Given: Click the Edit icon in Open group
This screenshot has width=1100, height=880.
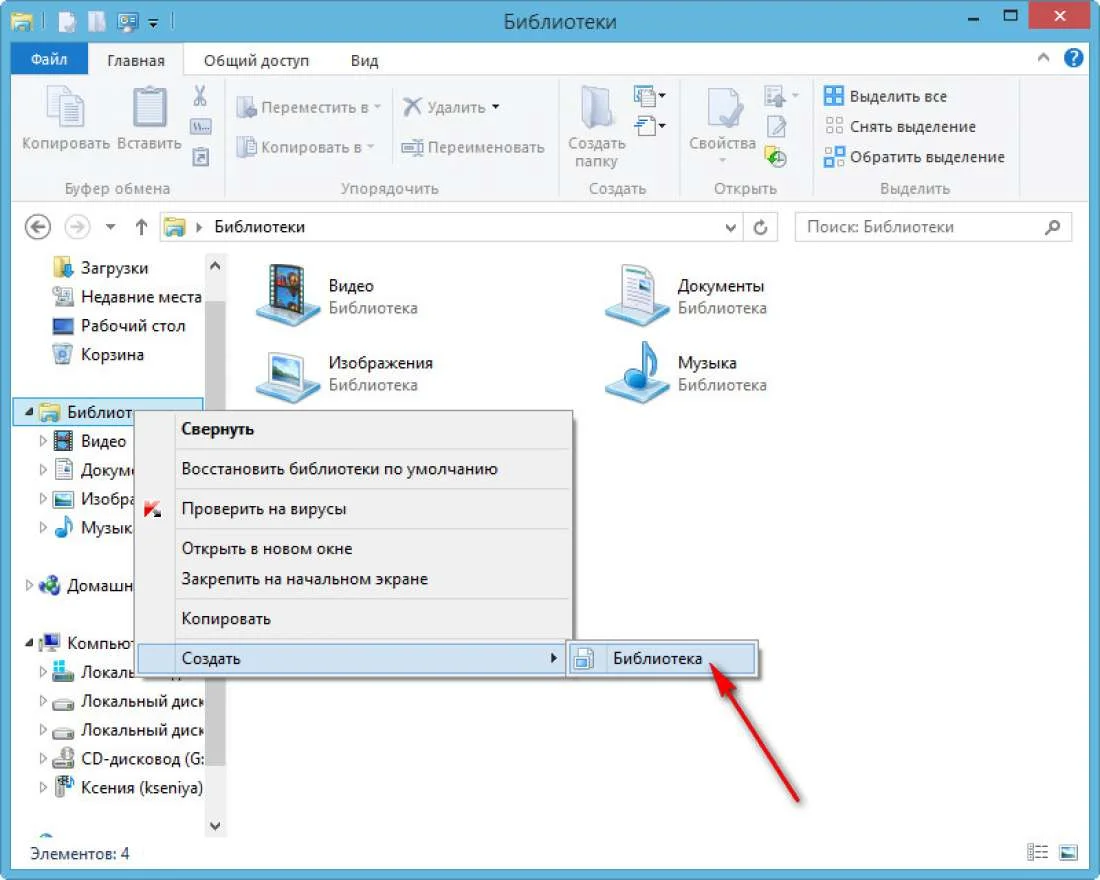Looking at the screenshot, I should 777,127.
